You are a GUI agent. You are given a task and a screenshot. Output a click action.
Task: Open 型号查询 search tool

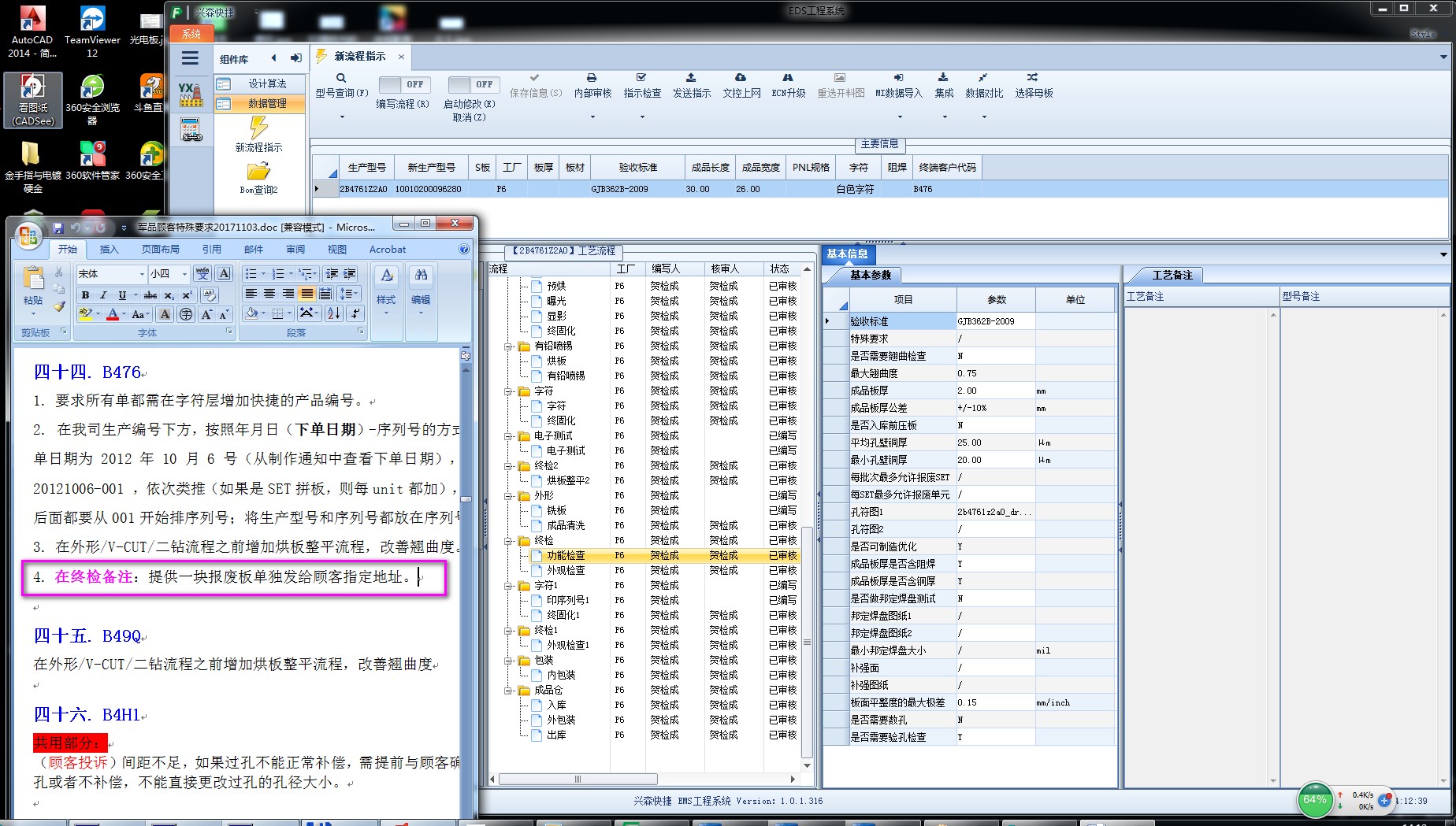(341, 86)
